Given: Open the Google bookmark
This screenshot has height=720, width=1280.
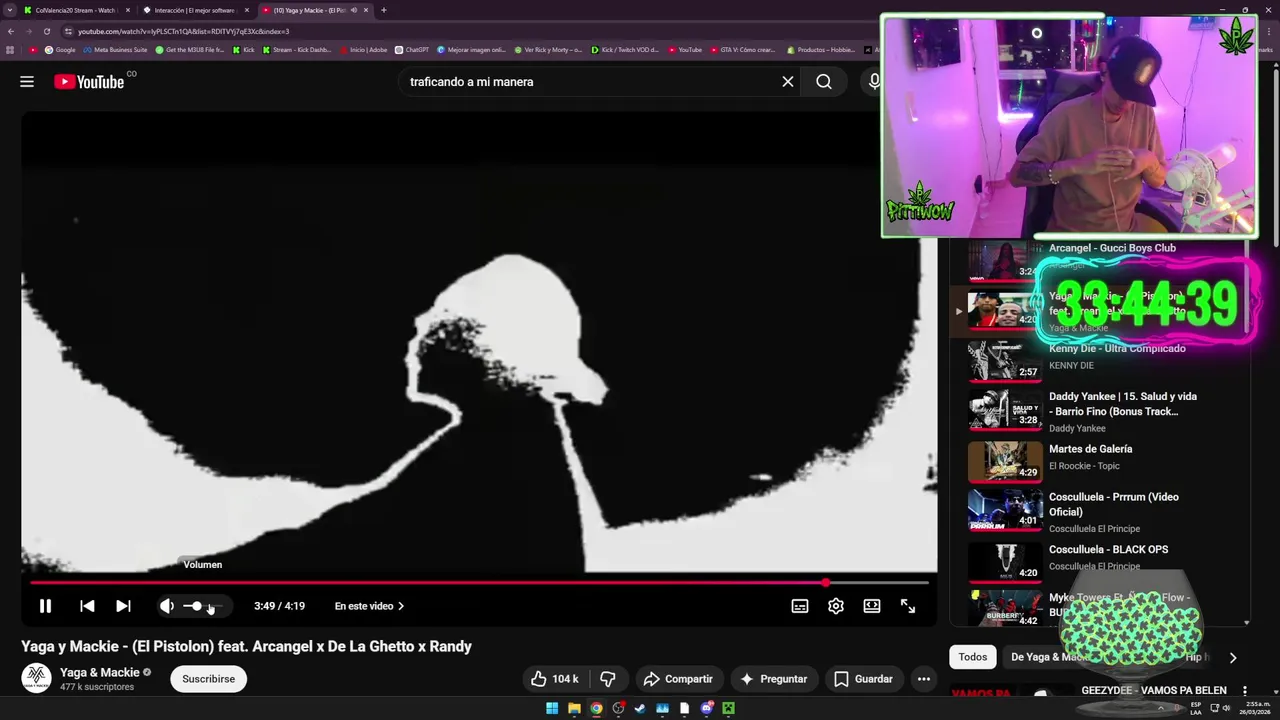Looking at the screenshot, I should pos(60,50).
